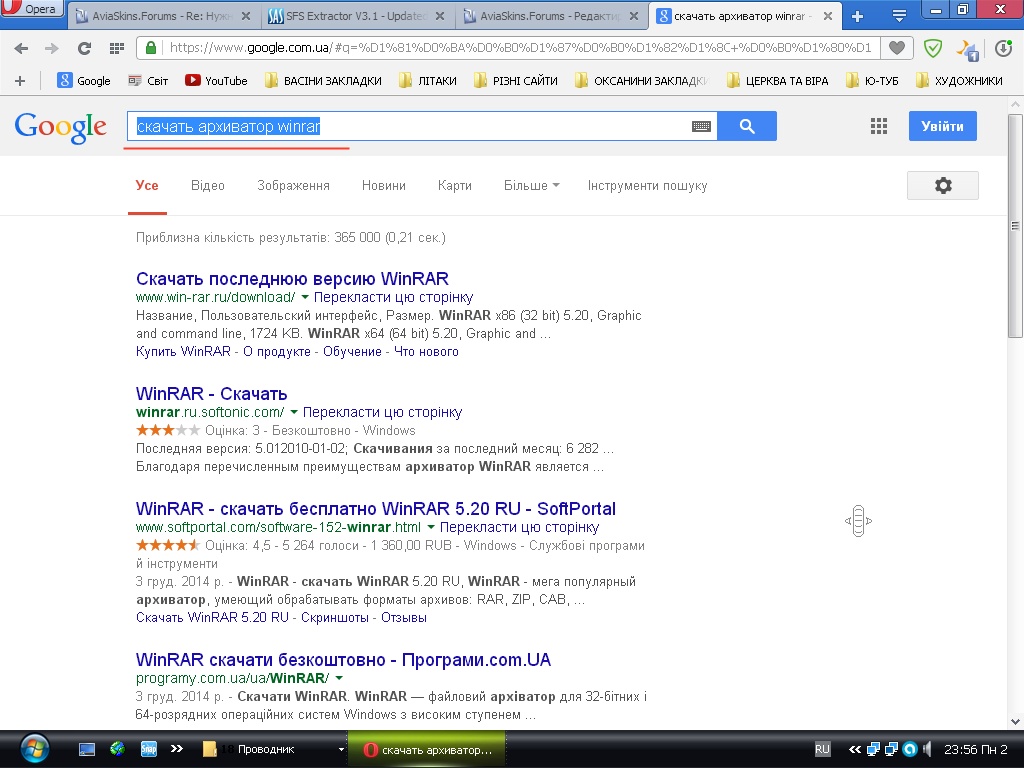The image size is (1024, 768).
Task: Select the Новини search tab
Action: pos(383,185)
